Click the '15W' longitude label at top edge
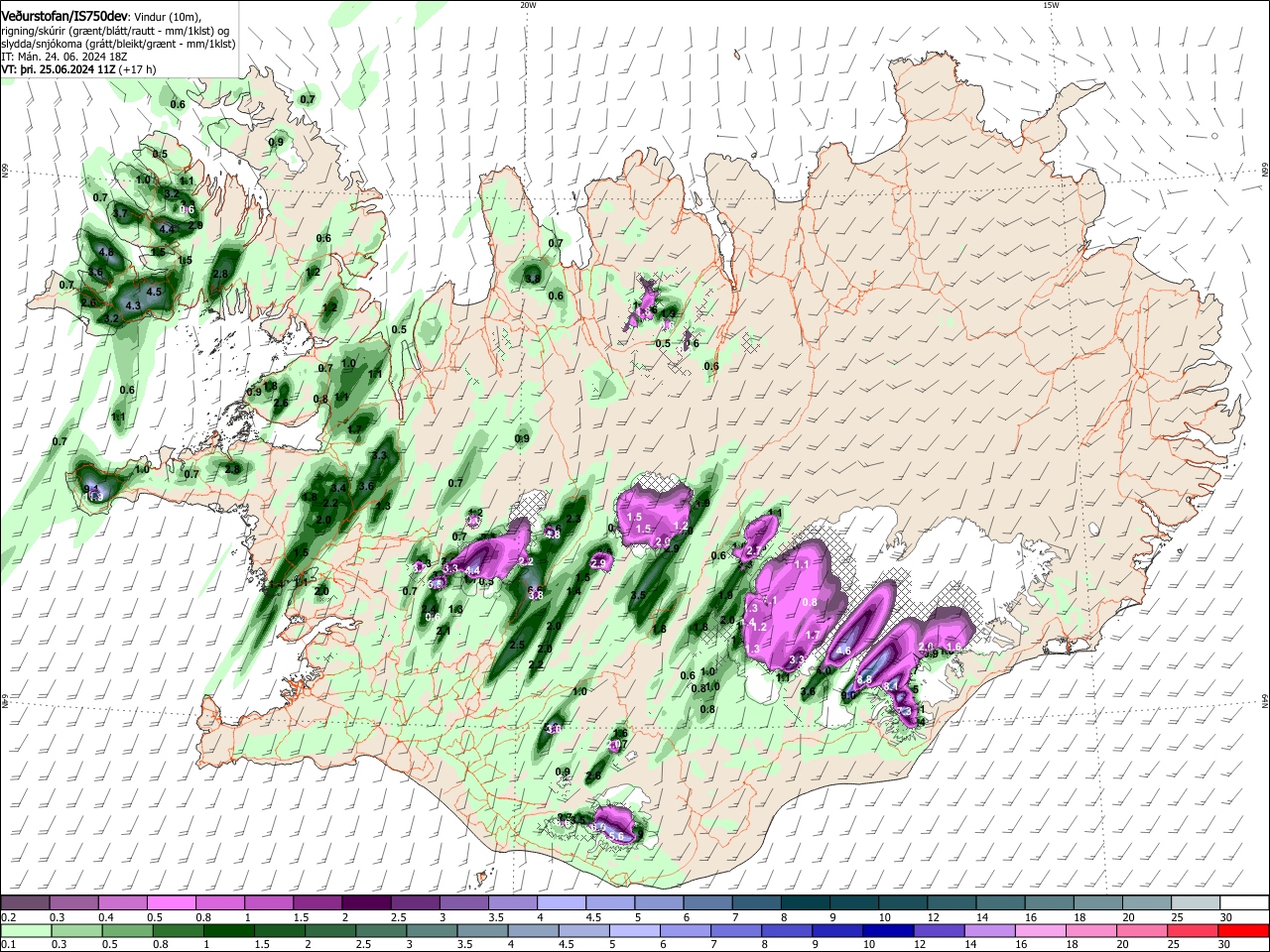The image size is (1270, 952). click(x=1051, y=5)
